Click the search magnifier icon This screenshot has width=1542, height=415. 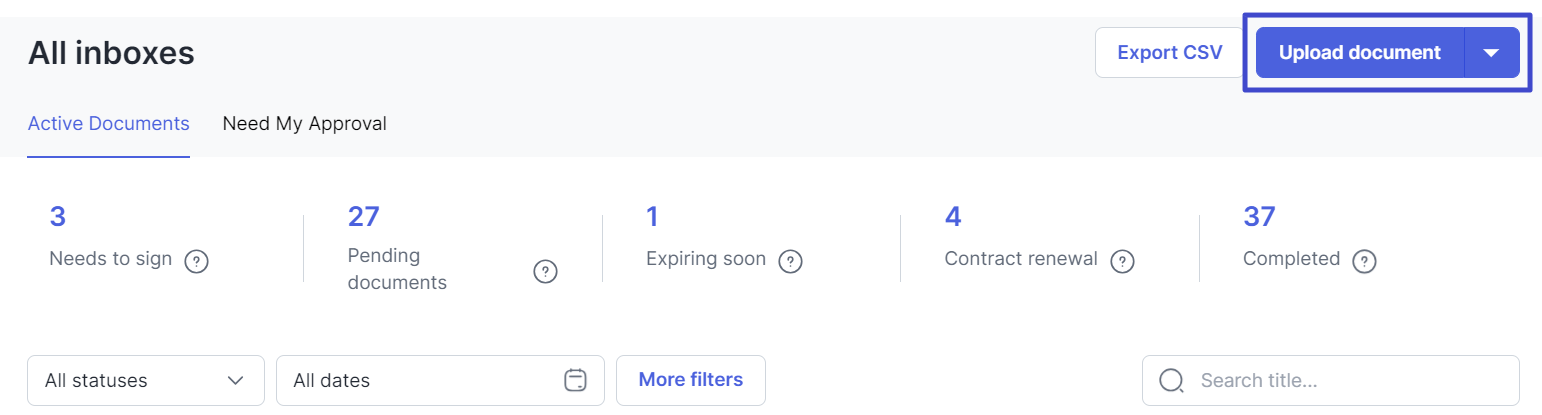click(1171, 380)
